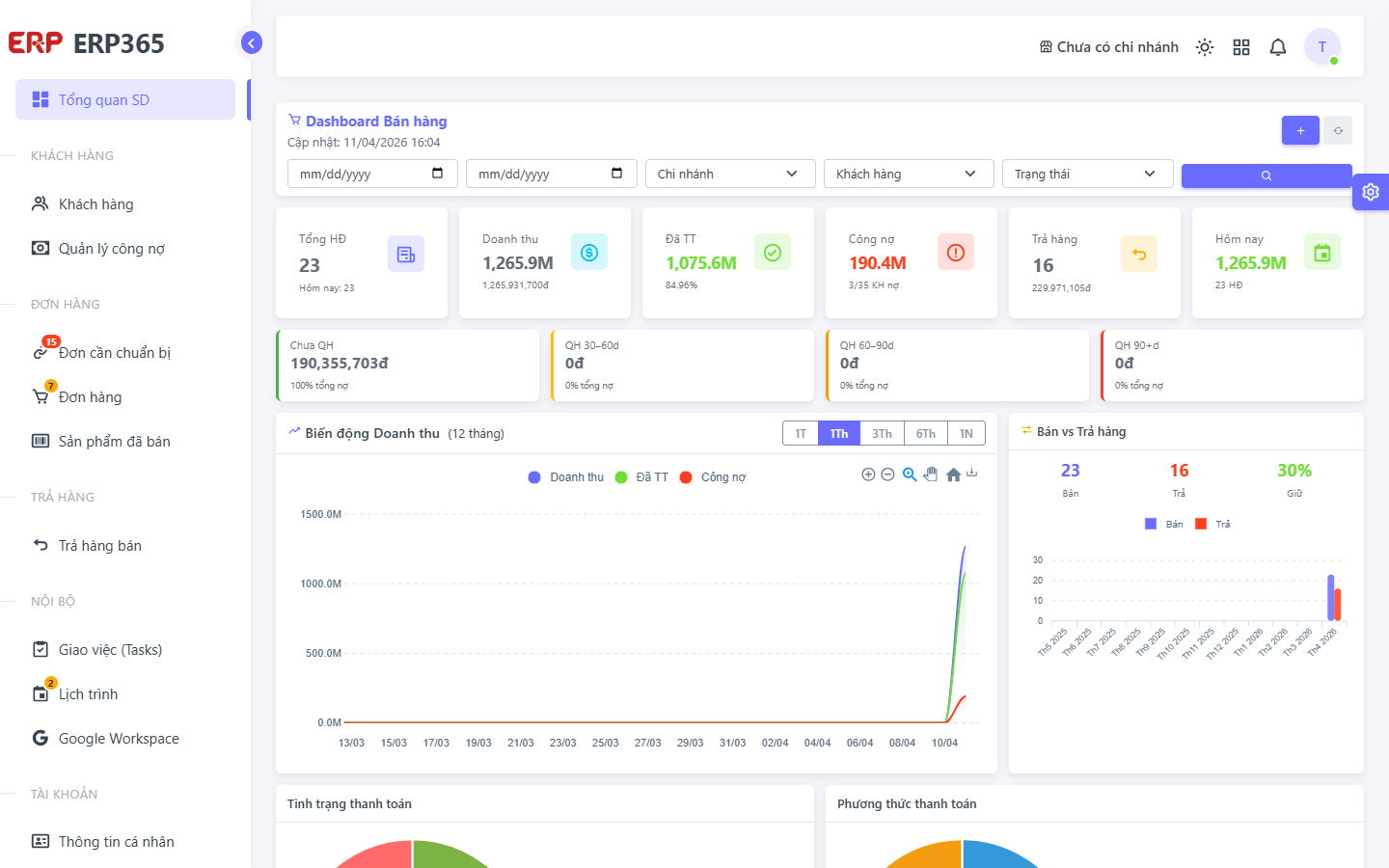
Task: Click the QH 60–90d card
Action: [x=957, y=366]
